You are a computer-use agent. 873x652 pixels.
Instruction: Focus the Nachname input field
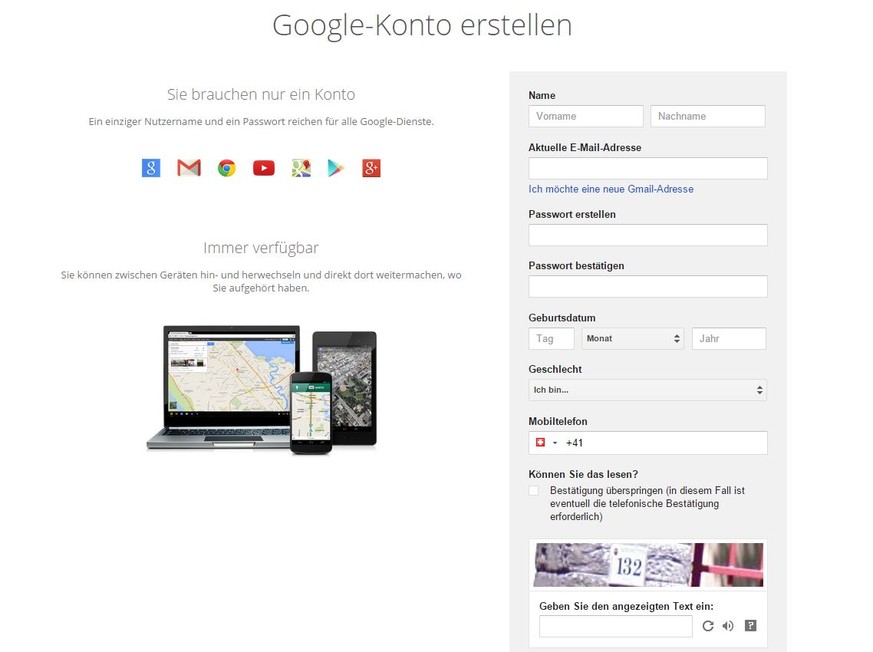[x=708, y=116]
